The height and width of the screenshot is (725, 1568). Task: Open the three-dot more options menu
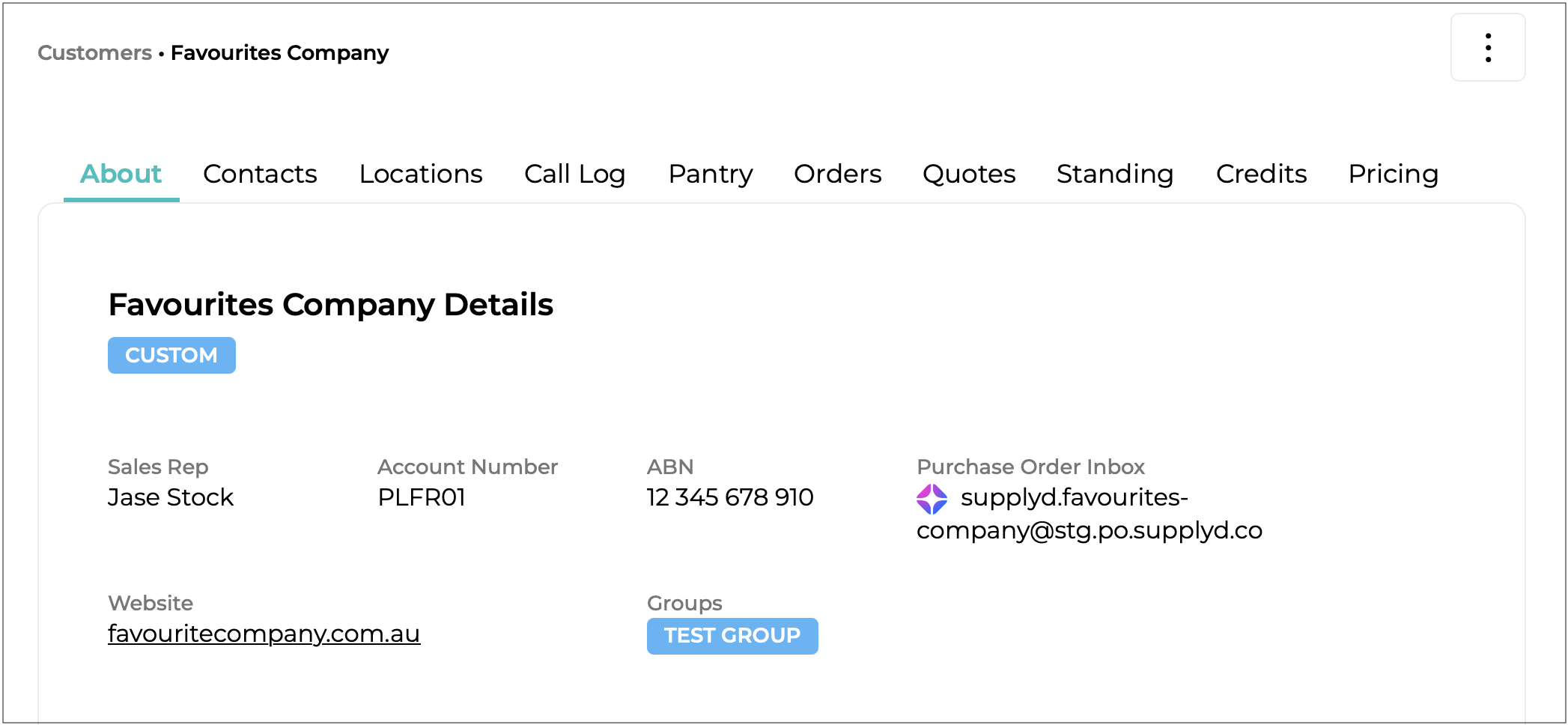tap(1488, 48)
